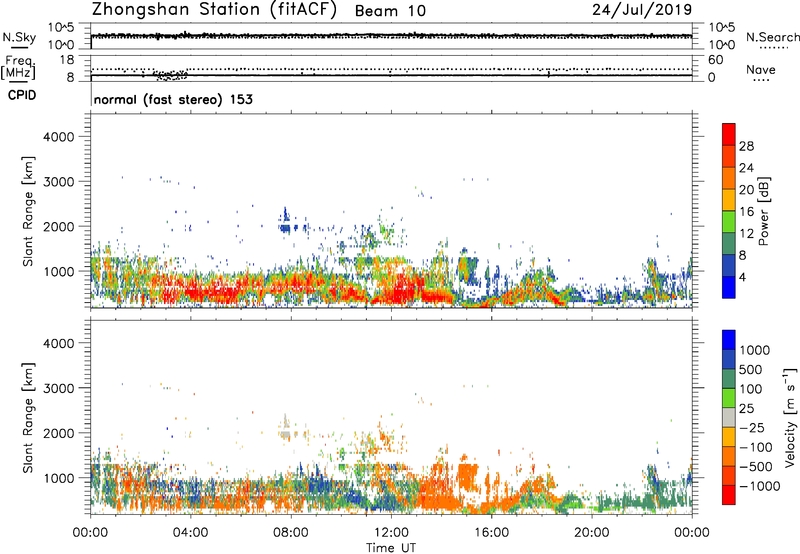Click the "4000" tick on power panel axis
800x554 pixels.
(x=59, y=137)
